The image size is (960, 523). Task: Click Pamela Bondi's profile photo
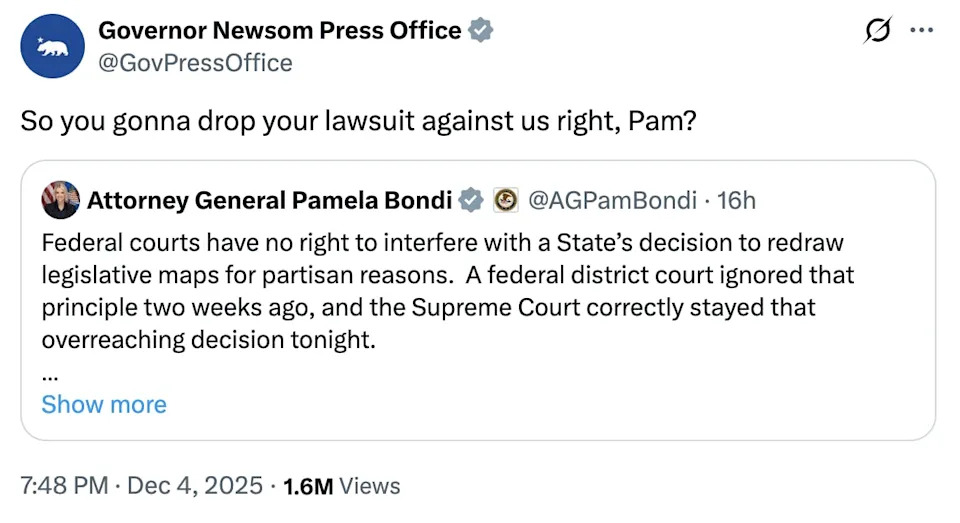60,200
